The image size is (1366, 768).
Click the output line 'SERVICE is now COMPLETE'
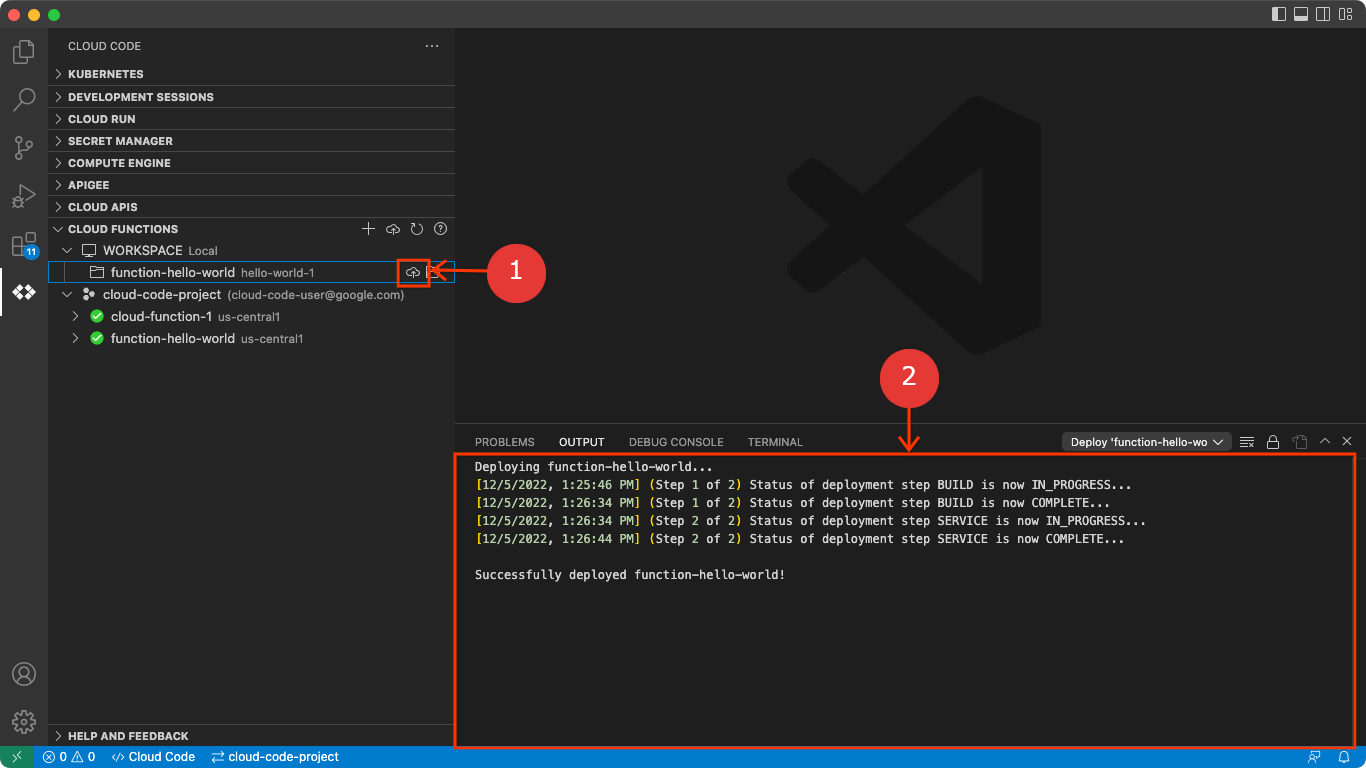(x=800, y=539)
